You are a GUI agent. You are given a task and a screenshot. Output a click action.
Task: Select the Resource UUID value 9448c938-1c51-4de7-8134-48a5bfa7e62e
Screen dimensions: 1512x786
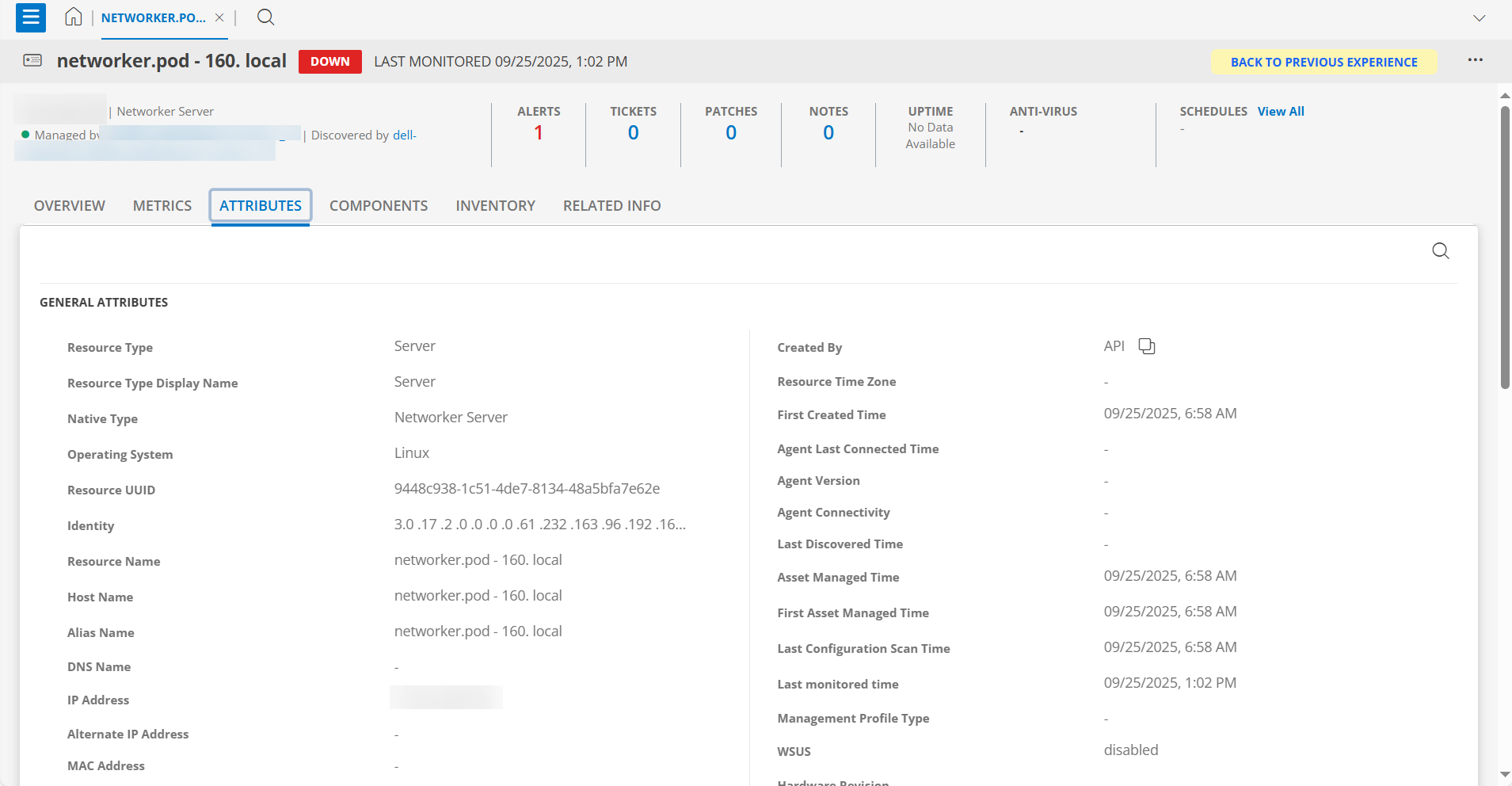pyautogui.click(x=527, y=489)
